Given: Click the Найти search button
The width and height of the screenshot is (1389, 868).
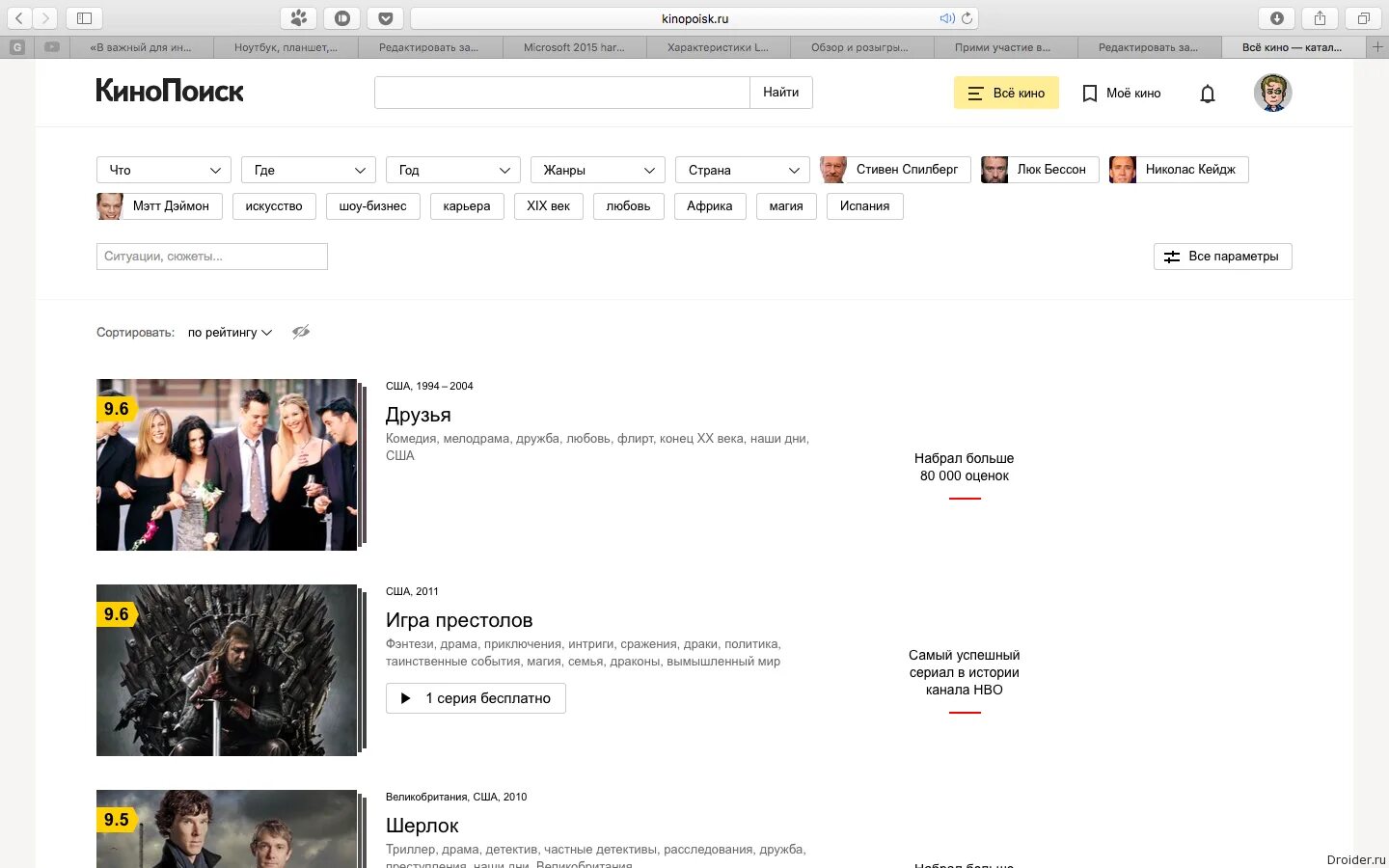Looking at the screenshot, I should tap(781, 93).
